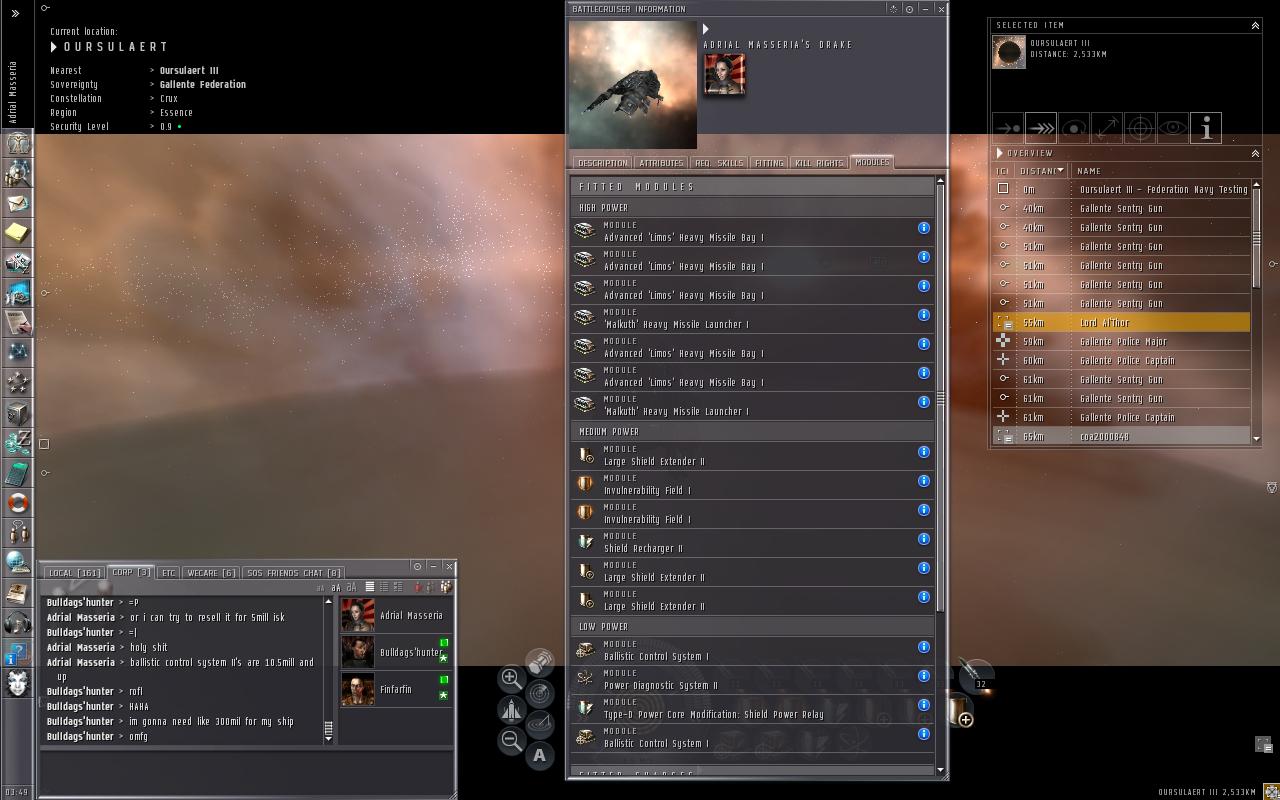This screenshot has height=800, width=1280.
Task: Click the Drake ship preview image
Action: click(633, 85)
